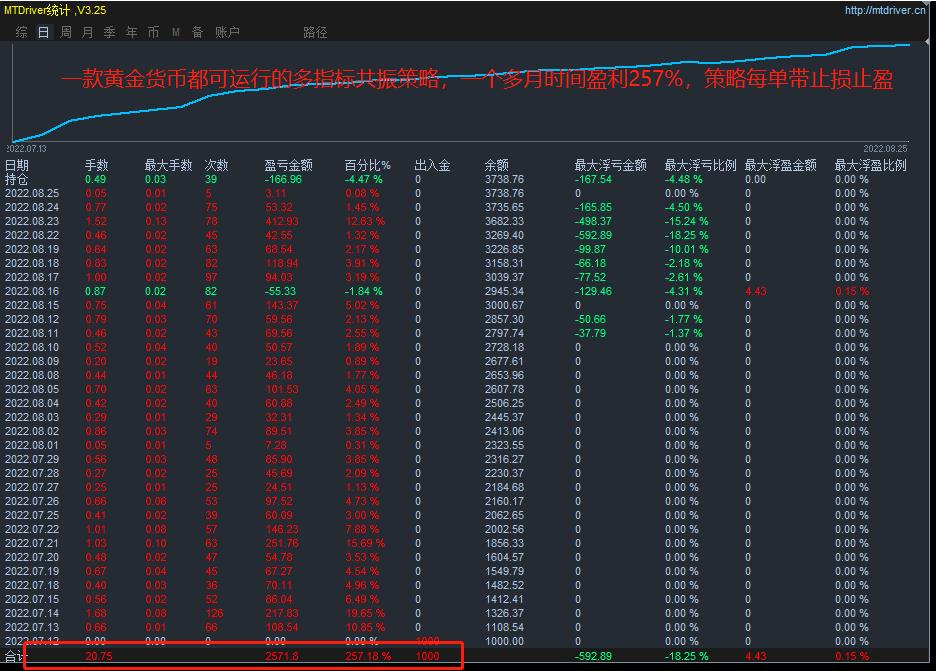Click the 12.63 % percentage cell
936x671 pixels.
(365, 221)
